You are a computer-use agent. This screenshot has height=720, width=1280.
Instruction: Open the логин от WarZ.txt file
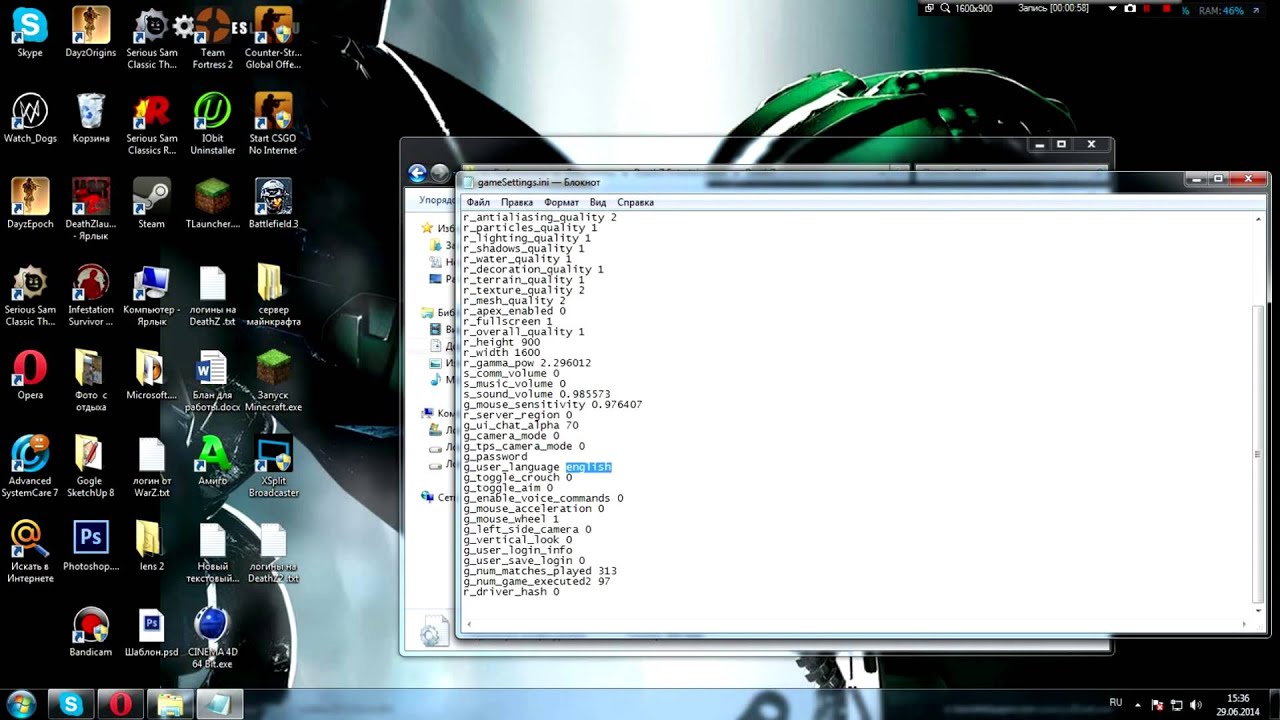152,467
